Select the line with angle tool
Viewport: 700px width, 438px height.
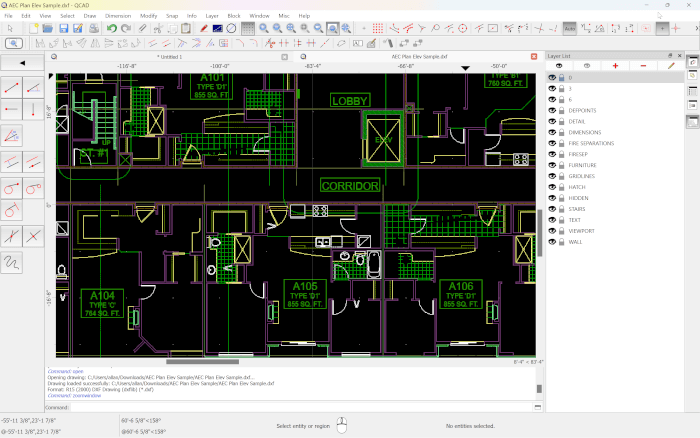click(x=33, y=88)
